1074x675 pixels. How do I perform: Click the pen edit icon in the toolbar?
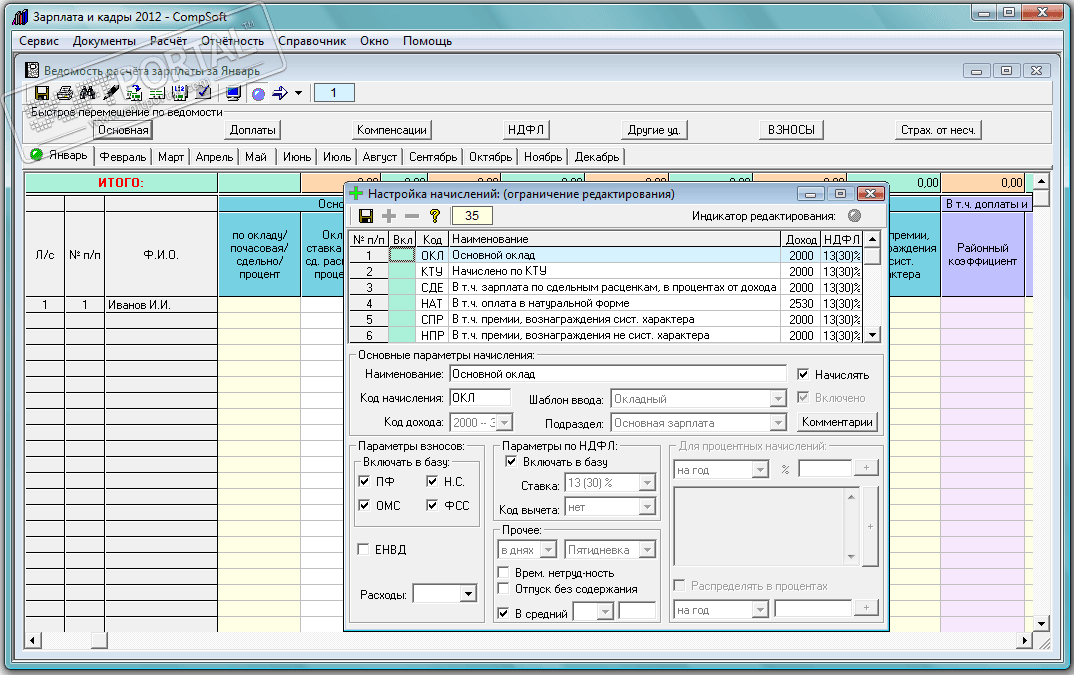[x=111, y=93]
